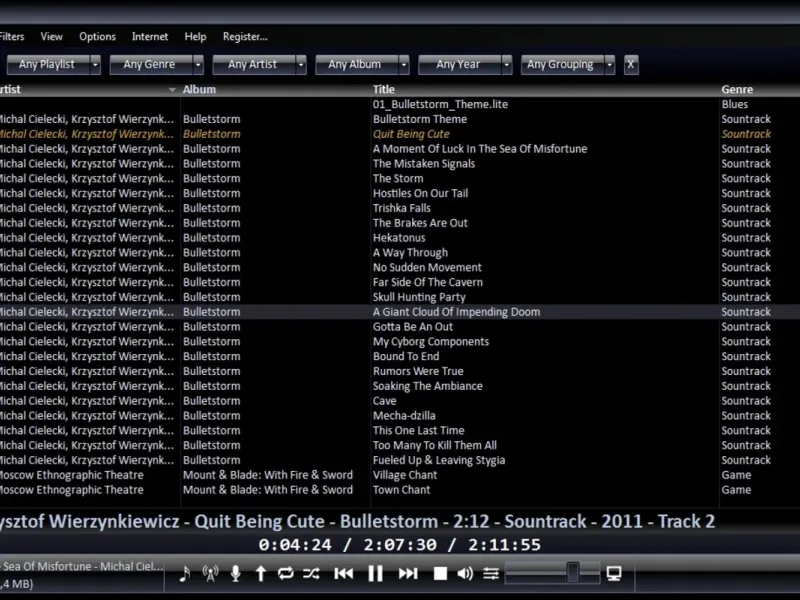Select the track Trishka Falls
The width and height of the screenshot is (800, 600).
402,208
